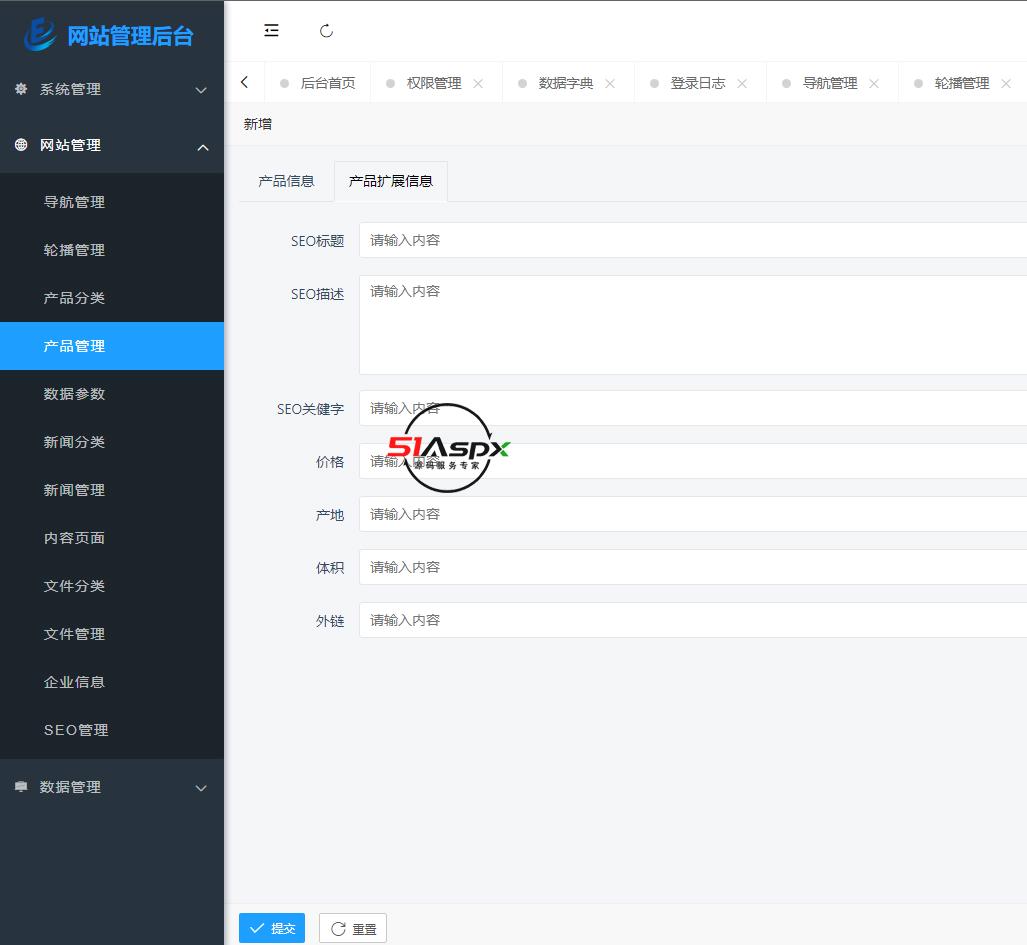Focus the SEO标题 input field
Image resolution: width=1027 pixels, height=945 pixels.
[x=693, y=240]
